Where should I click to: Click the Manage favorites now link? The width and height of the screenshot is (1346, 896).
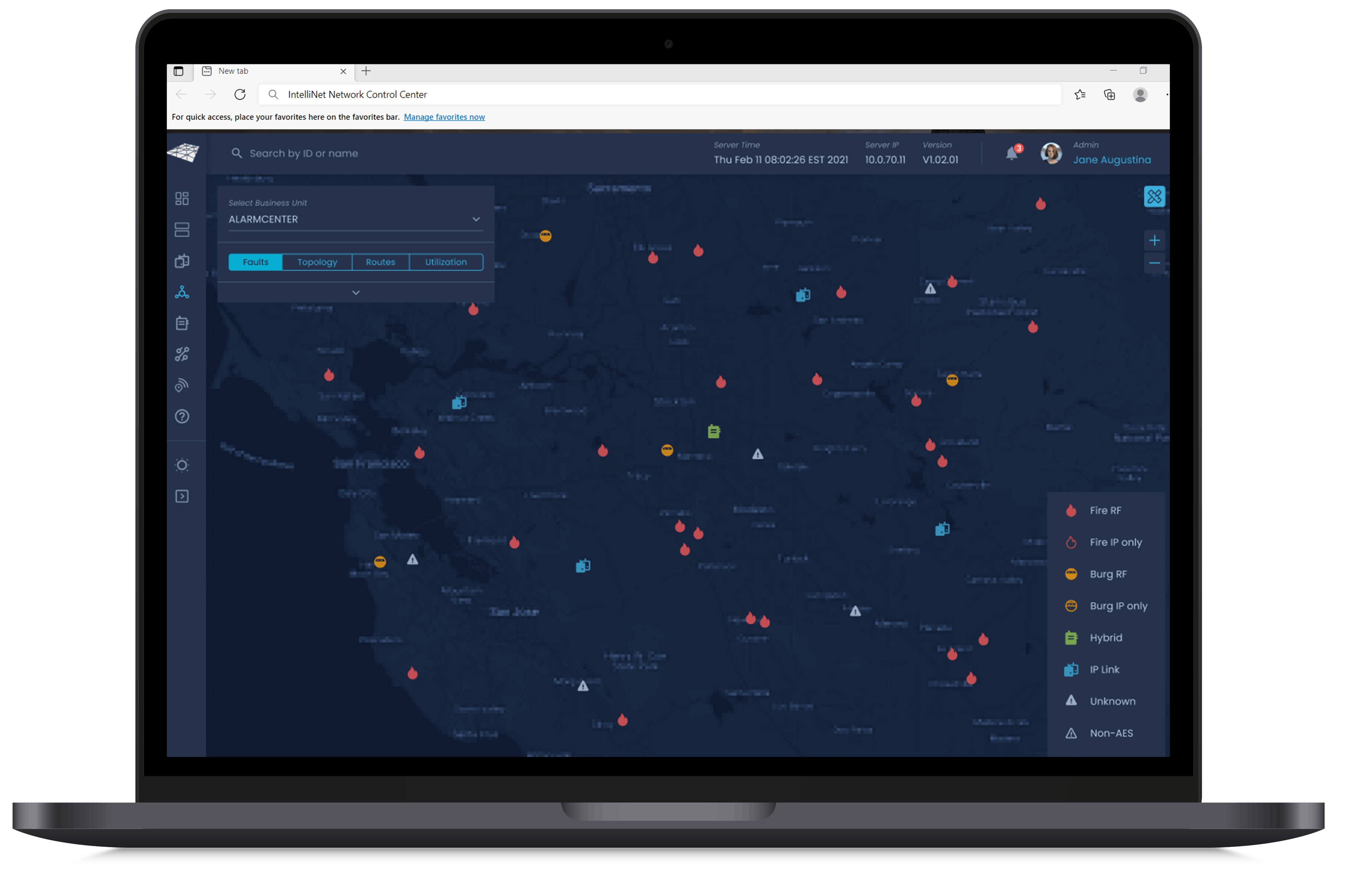coord(444,116)
